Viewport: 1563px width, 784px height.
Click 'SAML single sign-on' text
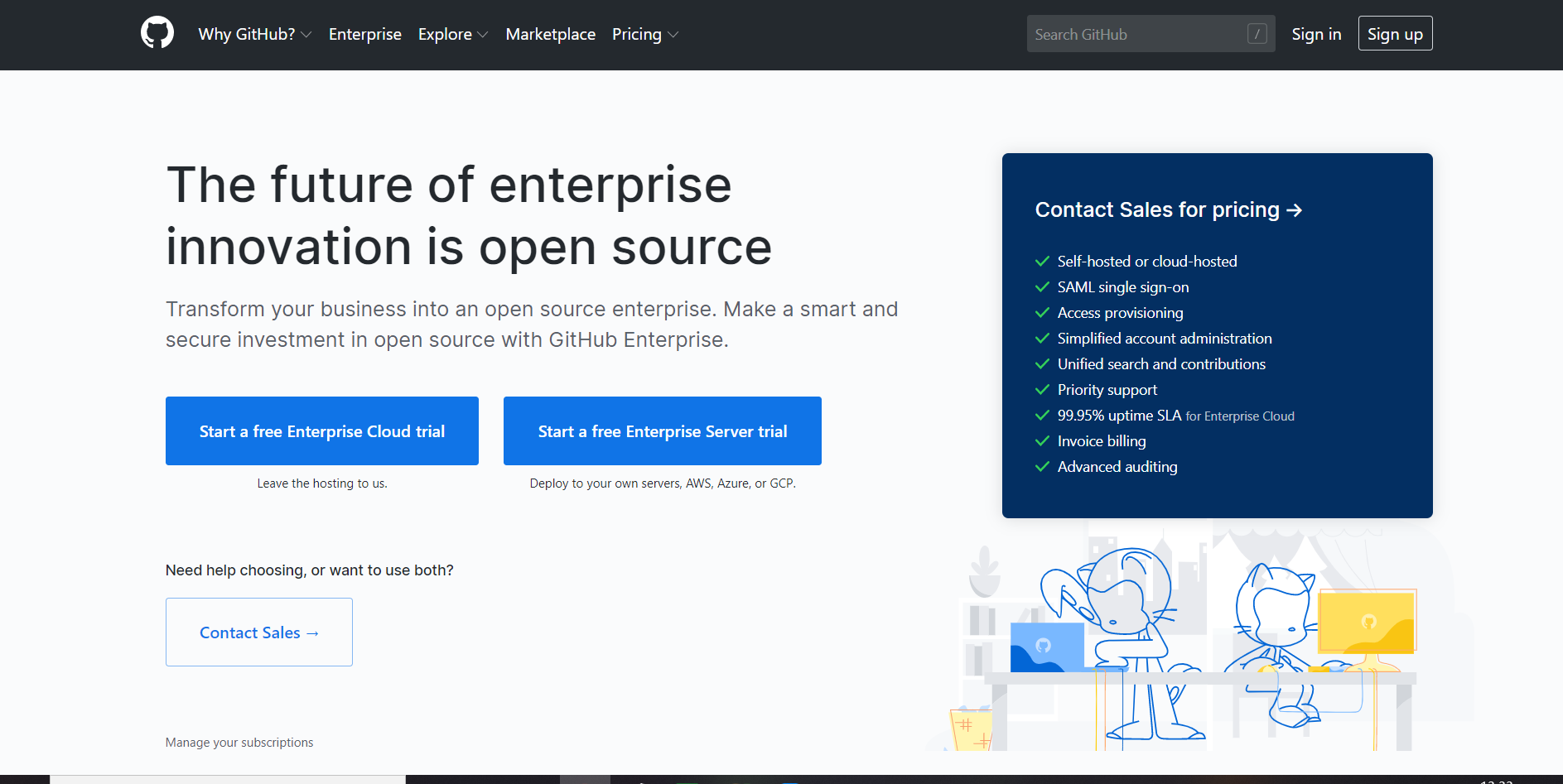click(1123, 287)
